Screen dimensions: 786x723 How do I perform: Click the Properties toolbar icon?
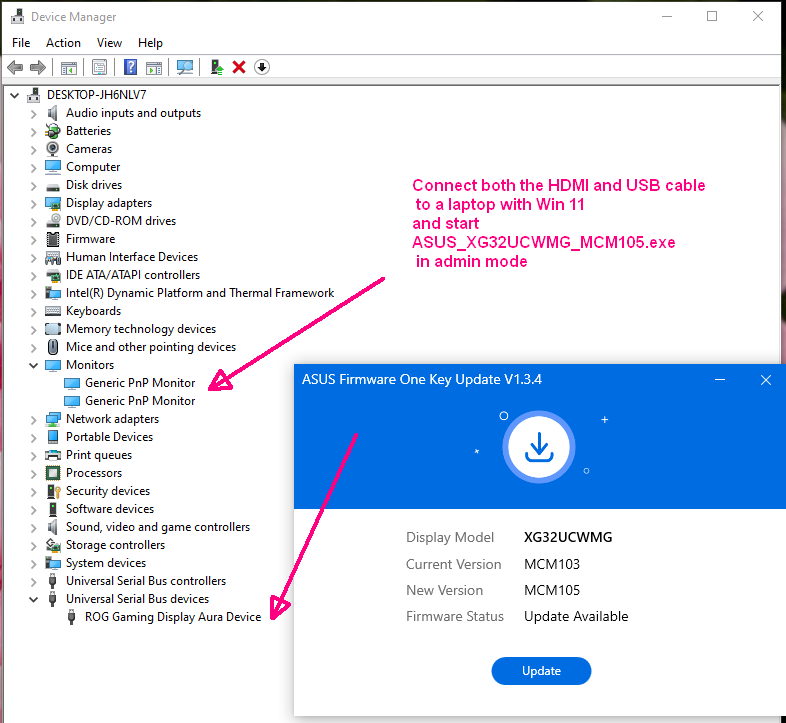[99, 67]
